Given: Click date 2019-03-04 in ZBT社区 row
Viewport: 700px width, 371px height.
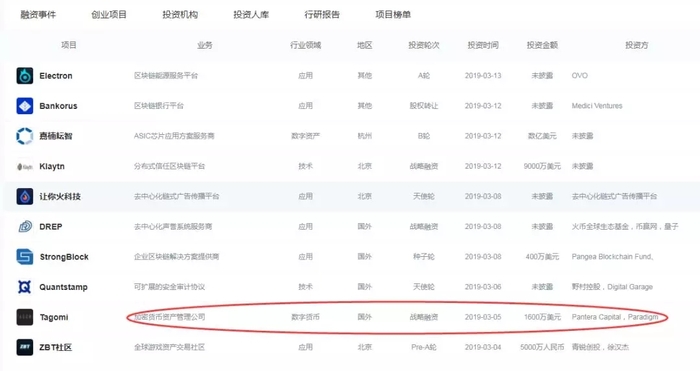Looking at the screenshot, I should pyautogui.click(x=483, y=347).
